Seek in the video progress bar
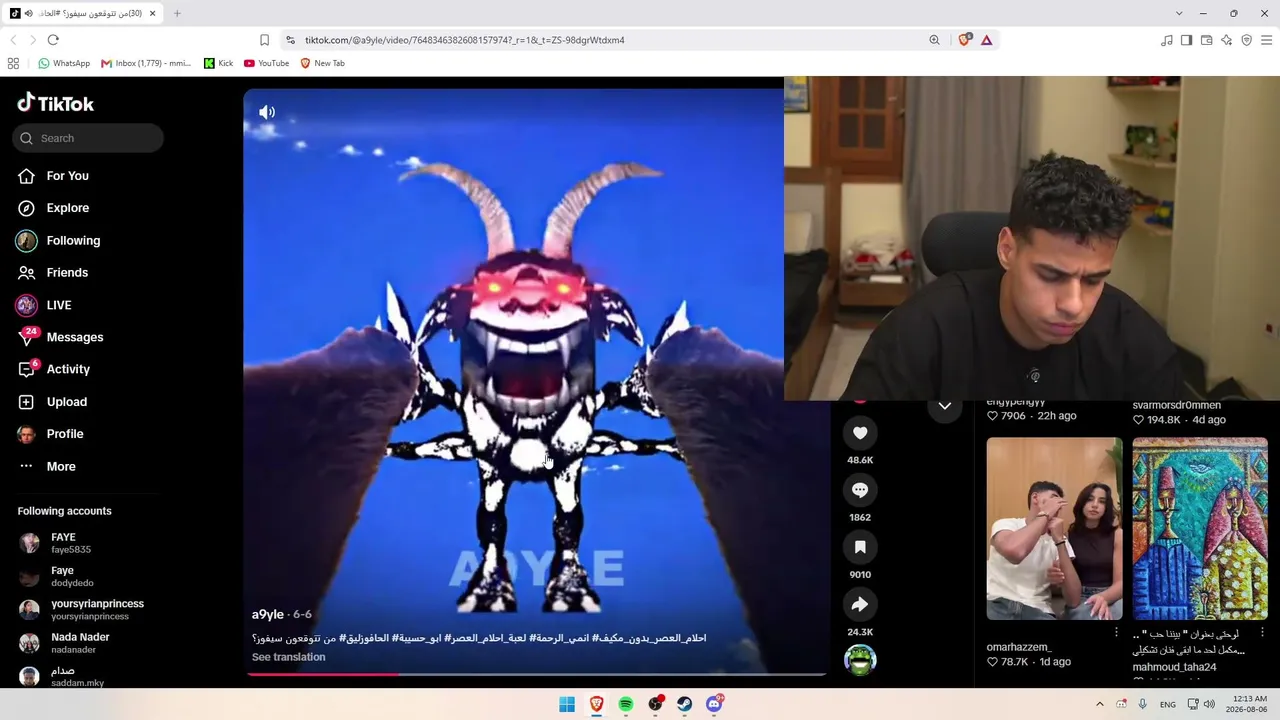The image size is (1280, 720). [537, 674]
